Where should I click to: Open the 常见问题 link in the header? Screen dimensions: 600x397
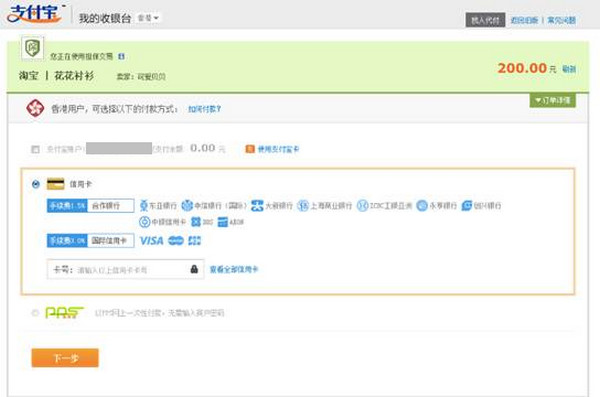561,20
